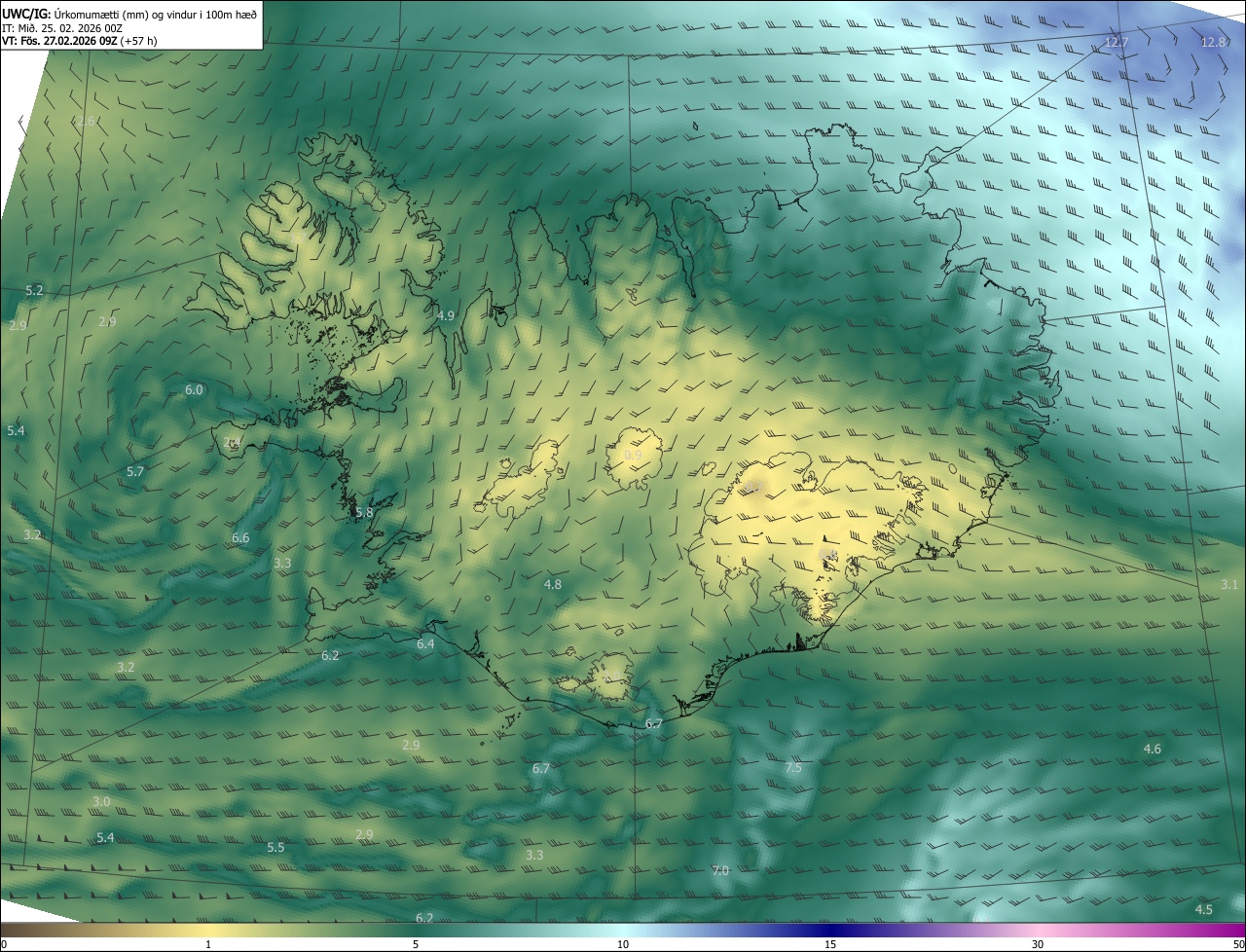Click the color scale tick label "10"
The width and height of the screenshot is (1246, 952).
point(623,944)
